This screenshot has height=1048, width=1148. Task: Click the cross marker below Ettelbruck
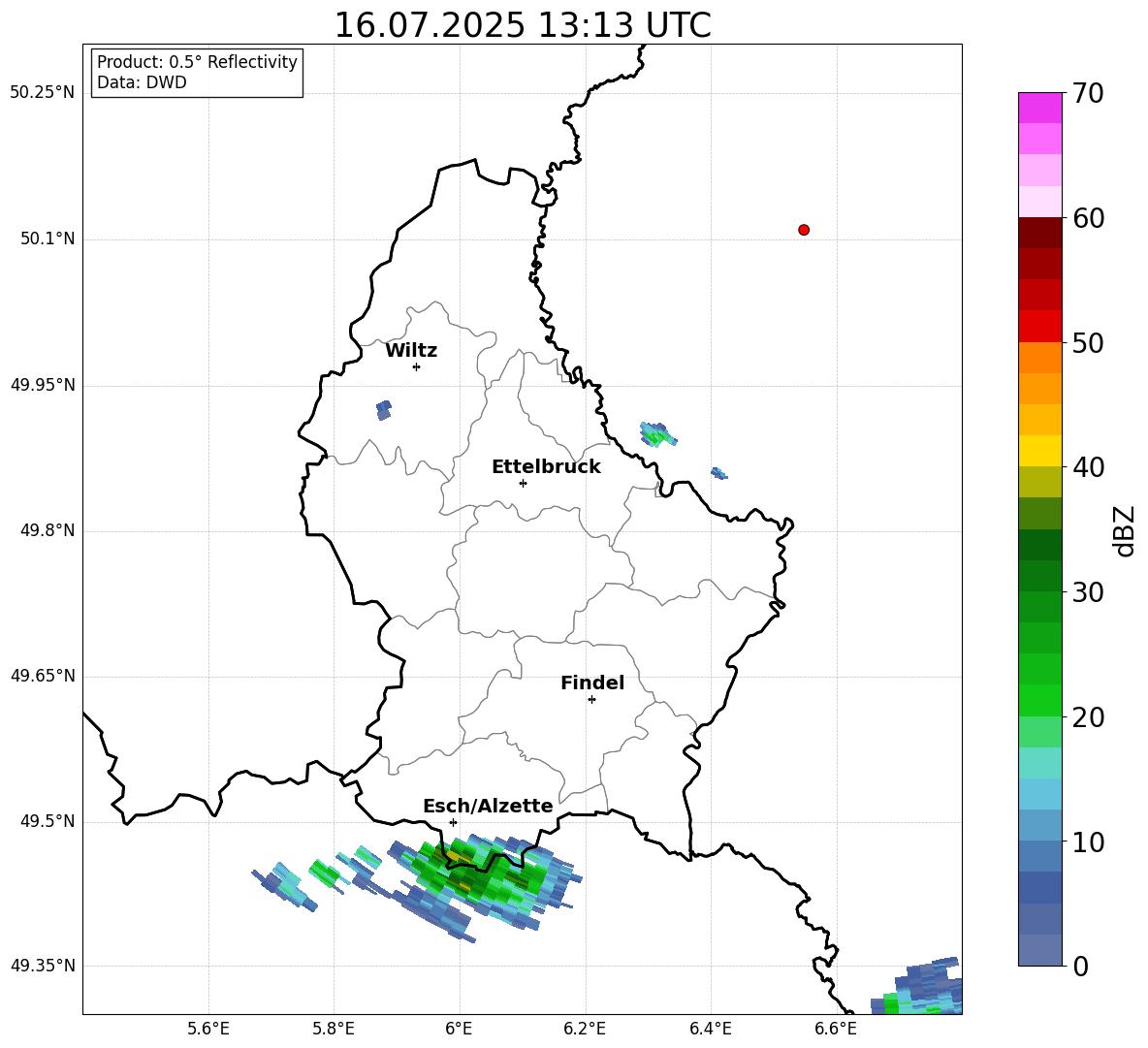(523, 483)
